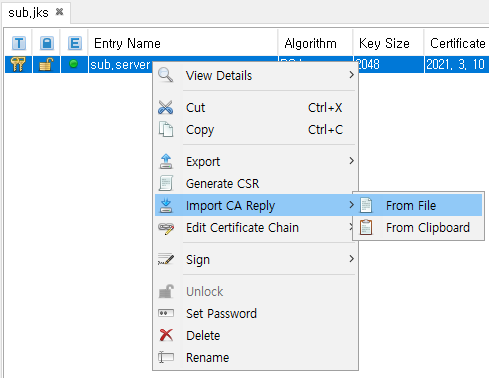Screen dimensions: 489x378
Task: Select From File in the submenu
Action: click(x=419, y=205)
